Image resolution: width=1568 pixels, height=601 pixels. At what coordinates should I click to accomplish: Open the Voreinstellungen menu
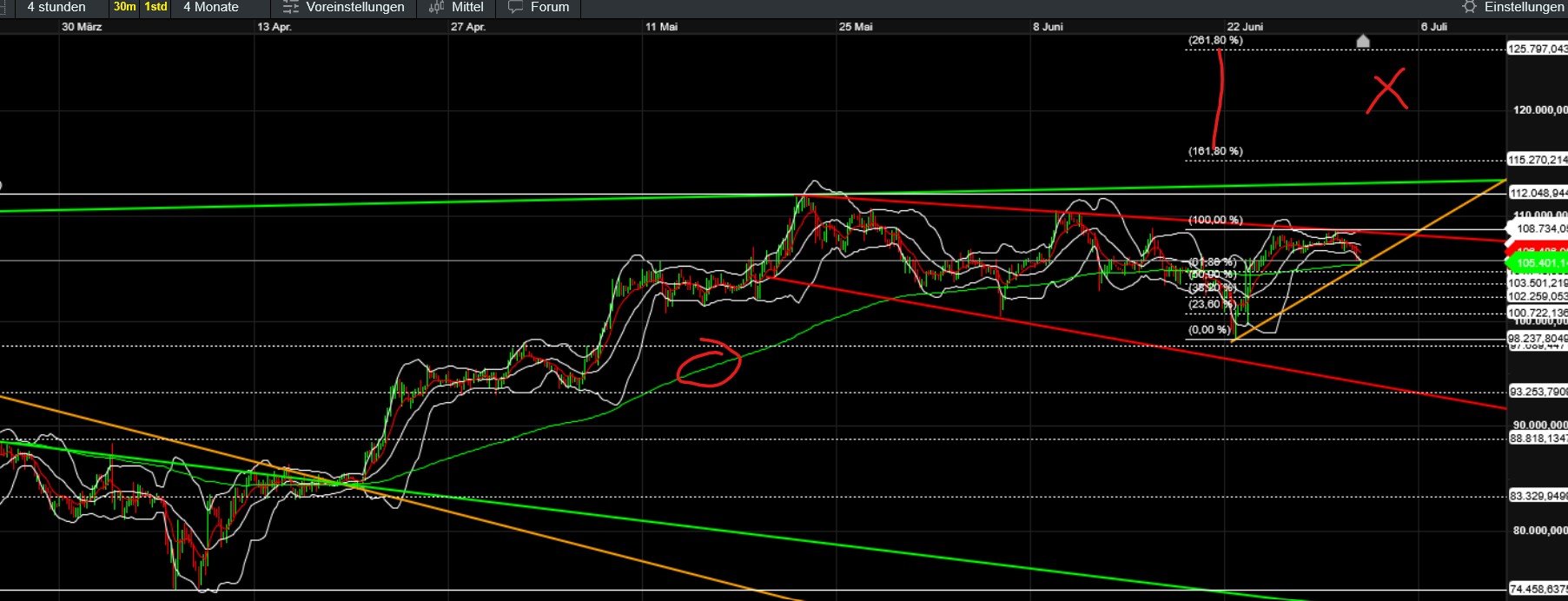coord(344,7)
